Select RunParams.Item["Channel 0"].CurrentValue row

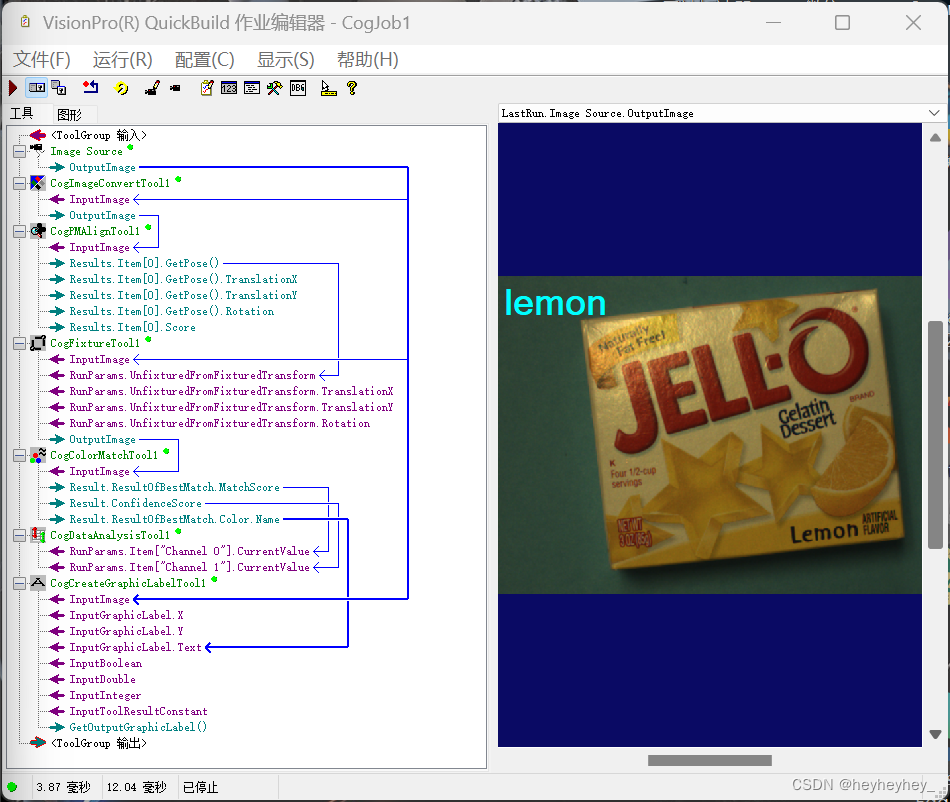[189, 551]
